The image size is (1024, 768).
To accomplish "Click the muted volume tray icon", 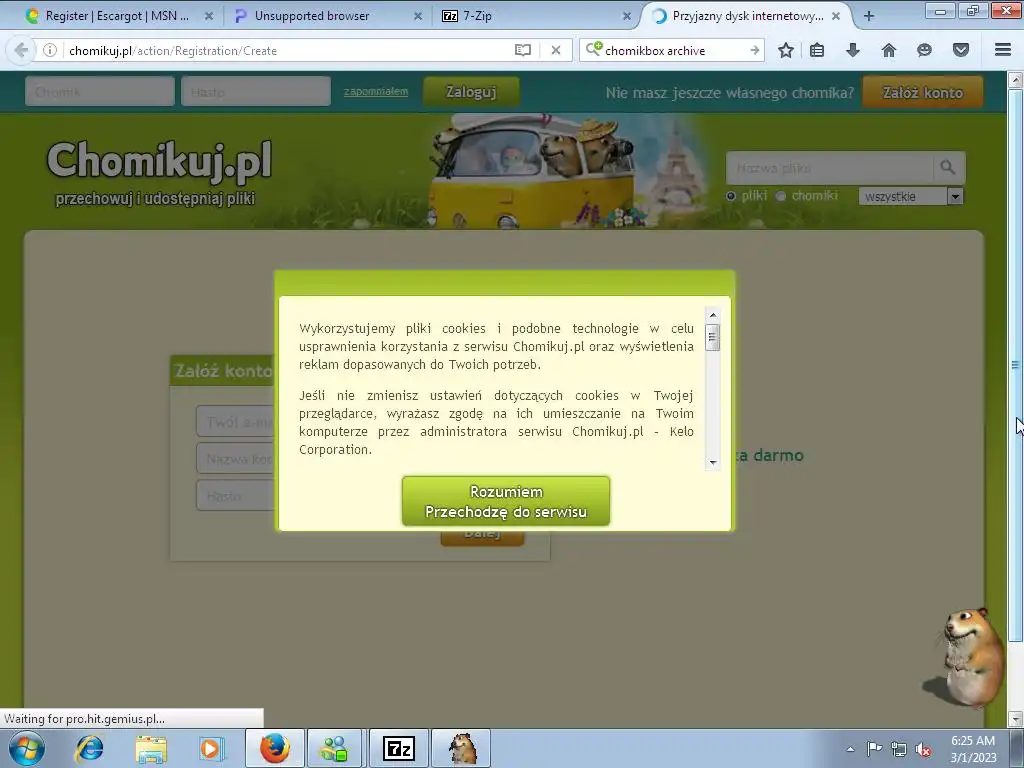I will [923, 748].
